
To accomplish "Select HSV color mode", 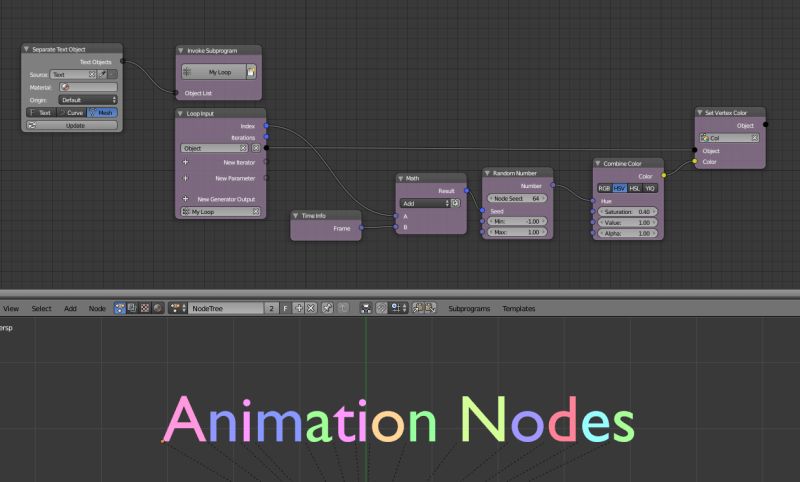I will click(x=619, y=188).
